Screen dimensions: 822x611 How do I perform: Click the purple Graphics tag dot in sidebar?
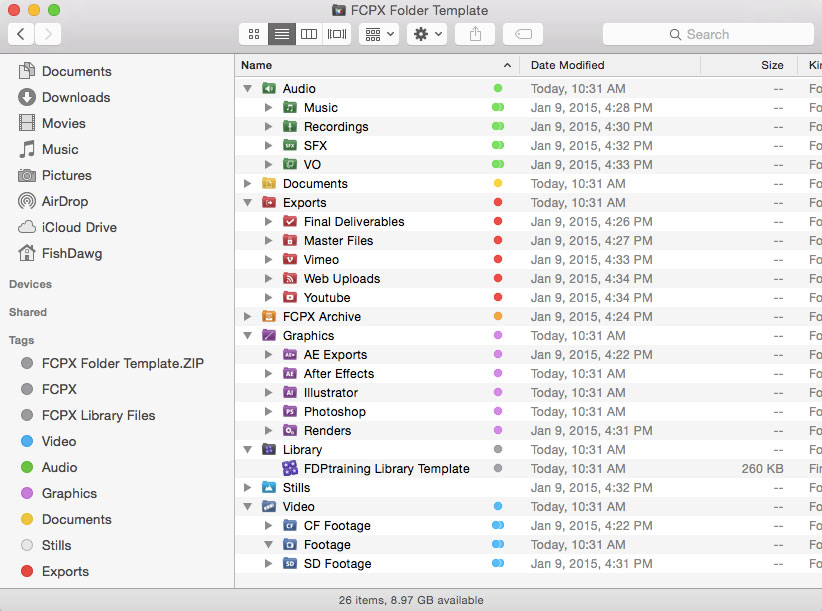(x=27, y=493)
